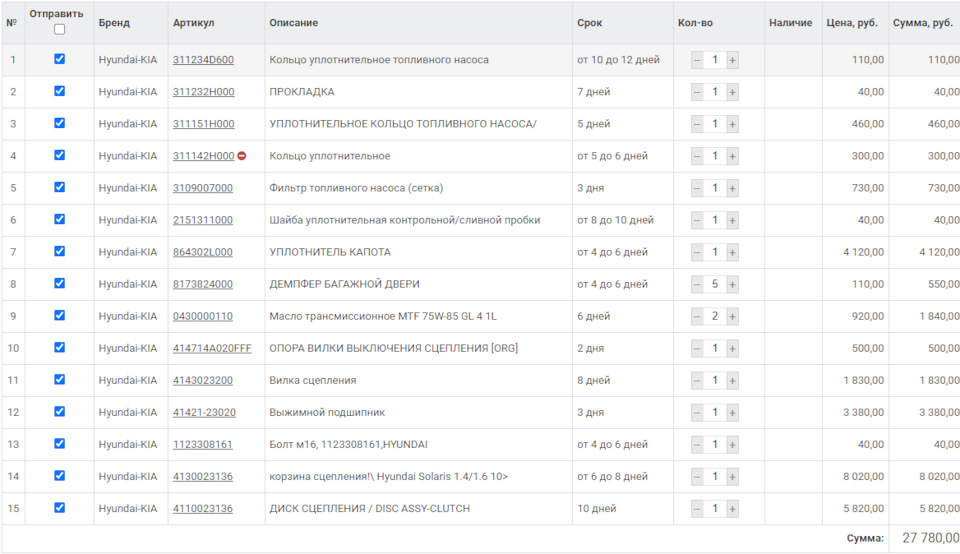
Task: Click the Цена, руб. column header
Action: pyautogui.click(x=852, y=23)
